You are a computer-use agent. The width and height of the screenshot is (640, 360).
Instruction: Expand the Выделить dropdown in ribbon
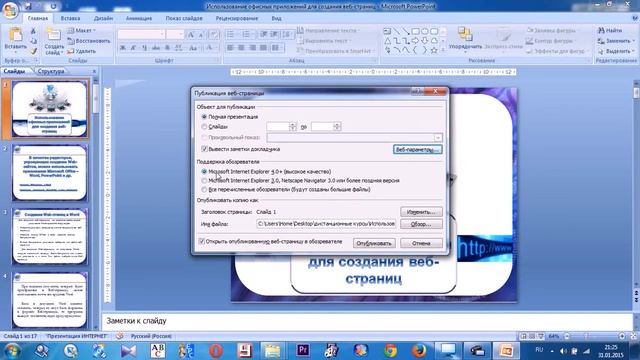[633, 51]
